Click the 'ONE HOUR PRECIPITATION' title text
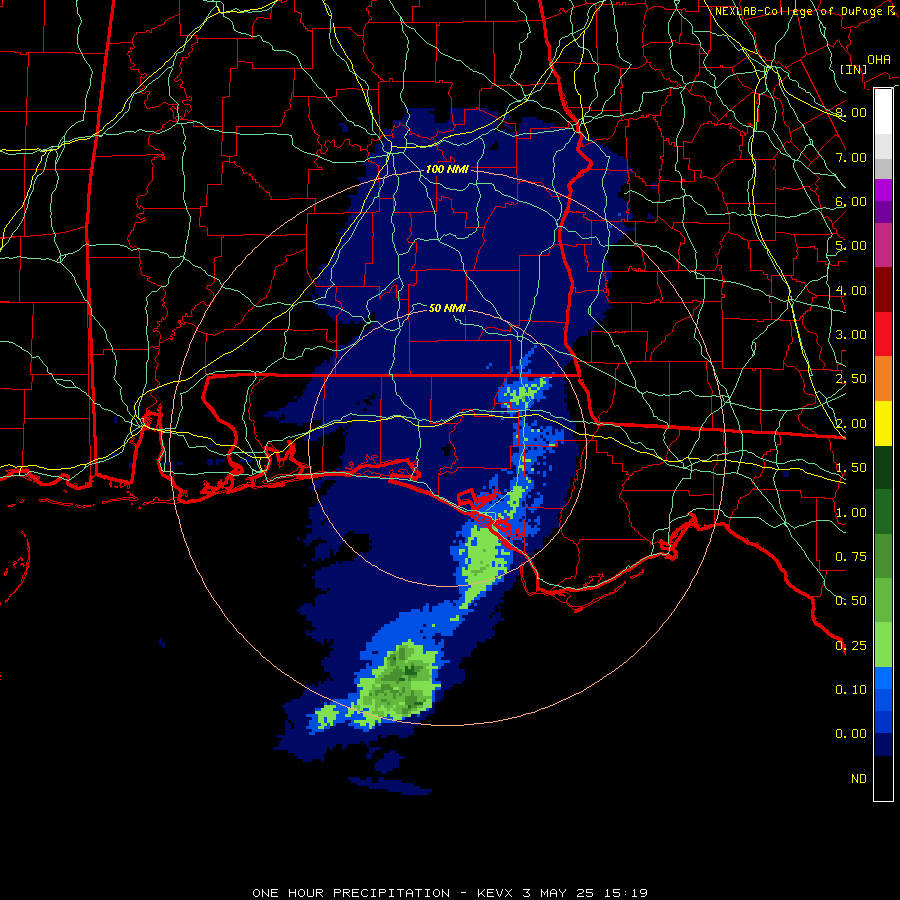The height and width of the screenshot is (900, 900). [x=351, y=893]
